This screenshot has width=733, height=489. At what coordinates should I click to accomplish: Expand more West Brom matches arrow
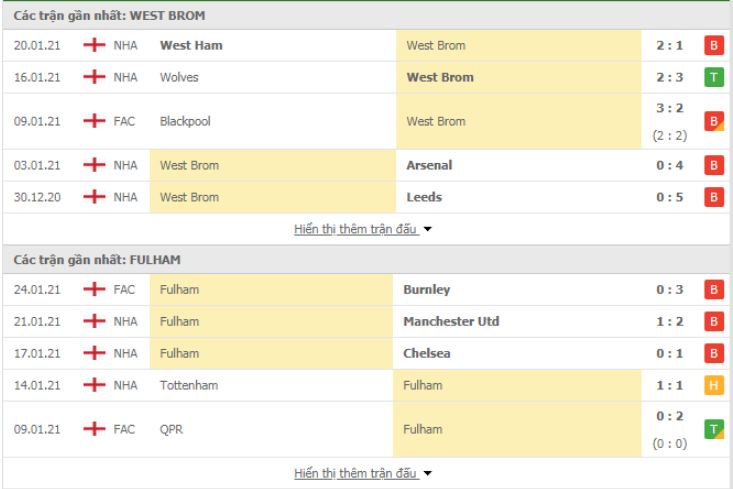tap(427, 229)
